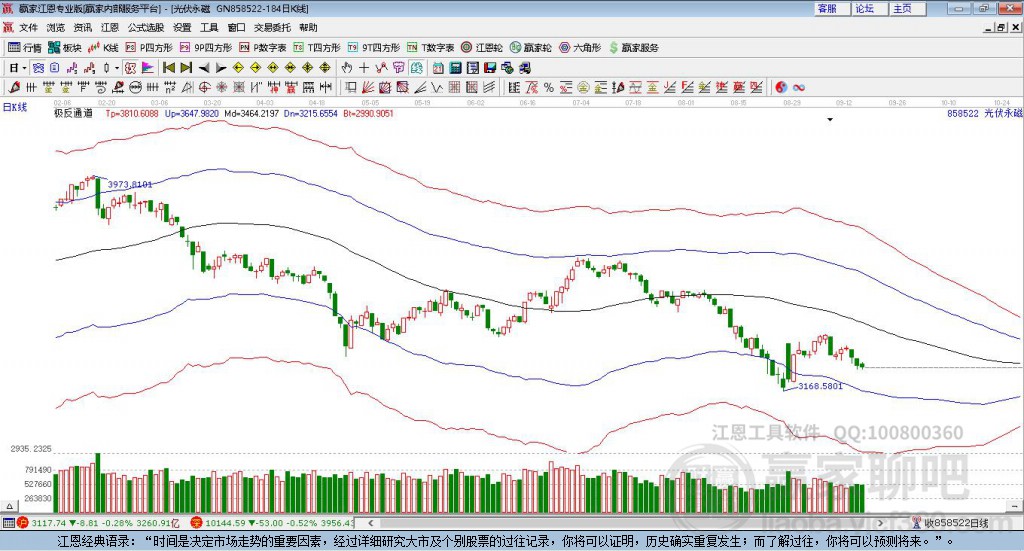Click the colored flag icon

(x=148, y=68)
